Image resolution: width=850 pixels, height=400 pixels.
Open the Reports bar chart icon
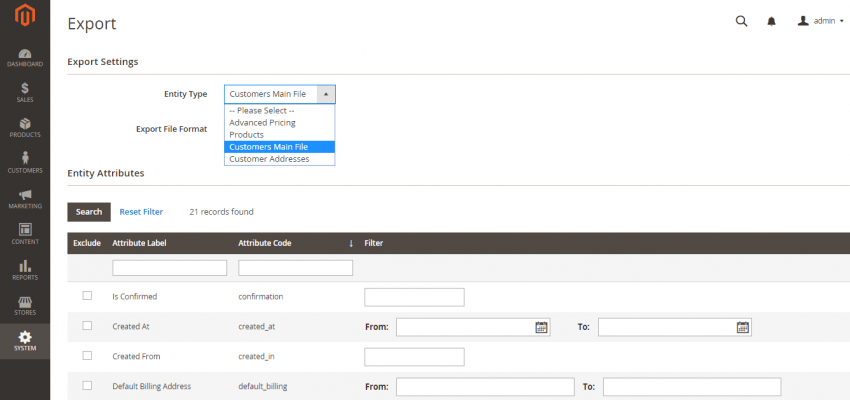[x=25, y=266]
